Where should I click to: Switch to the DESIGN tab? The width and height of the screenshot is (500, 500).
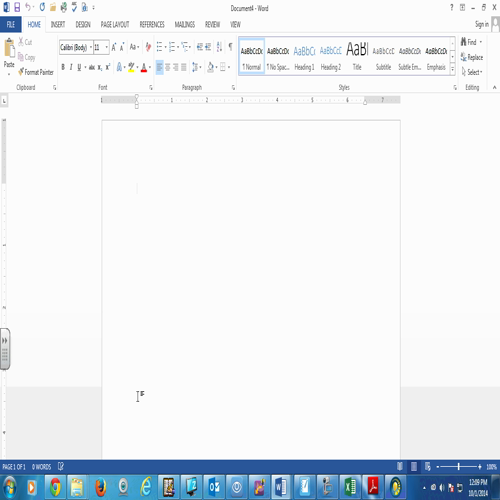pyautogui.click(x=83, y=25)
